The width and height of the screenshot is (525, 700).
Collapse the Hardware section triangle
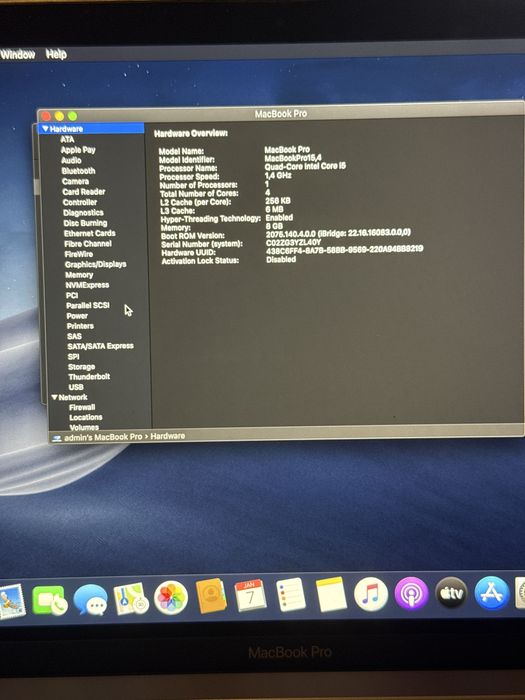[x=45, y=129]
